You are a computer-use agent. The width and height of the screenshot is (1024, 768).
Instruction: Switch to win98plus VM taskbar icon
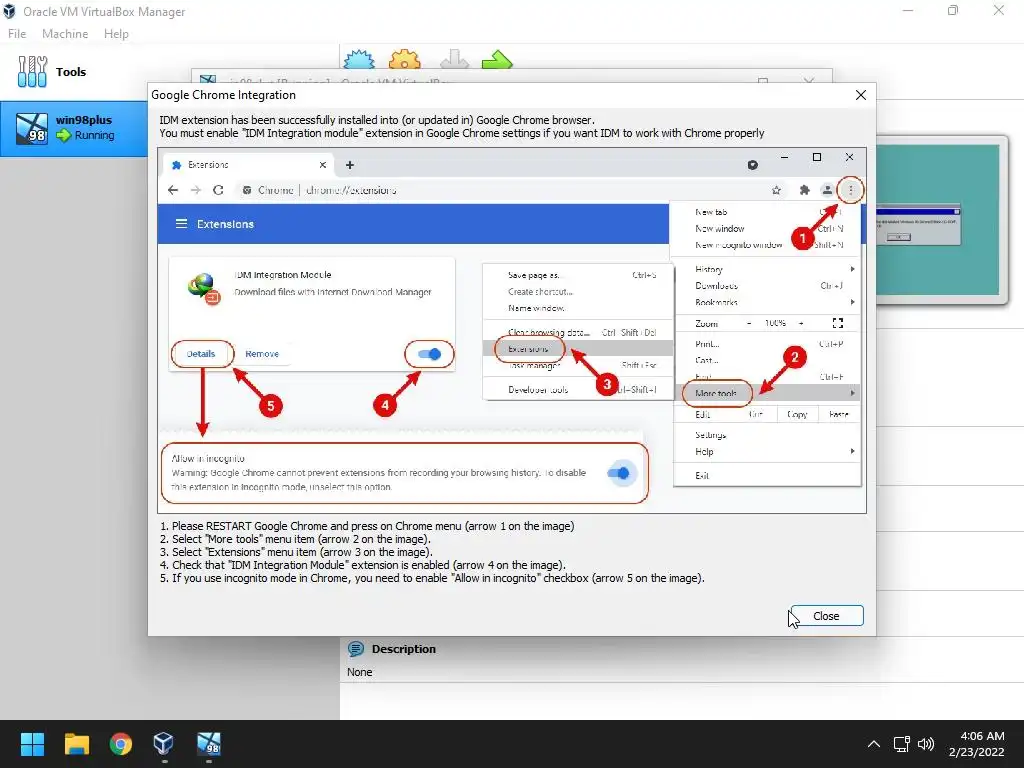click(x=208, y=744)
